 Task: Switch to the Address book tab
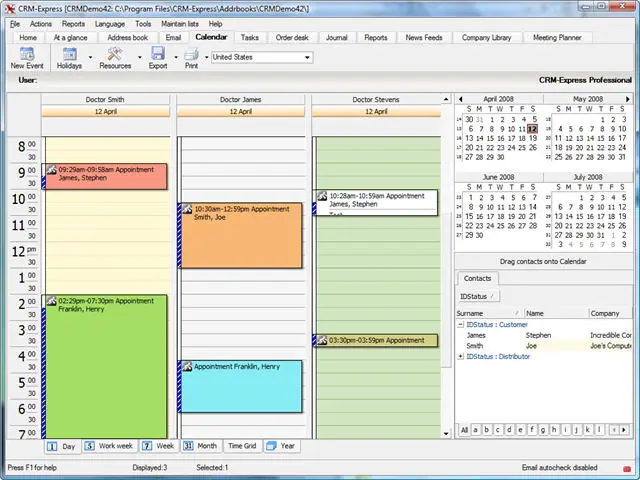(127, 38)
